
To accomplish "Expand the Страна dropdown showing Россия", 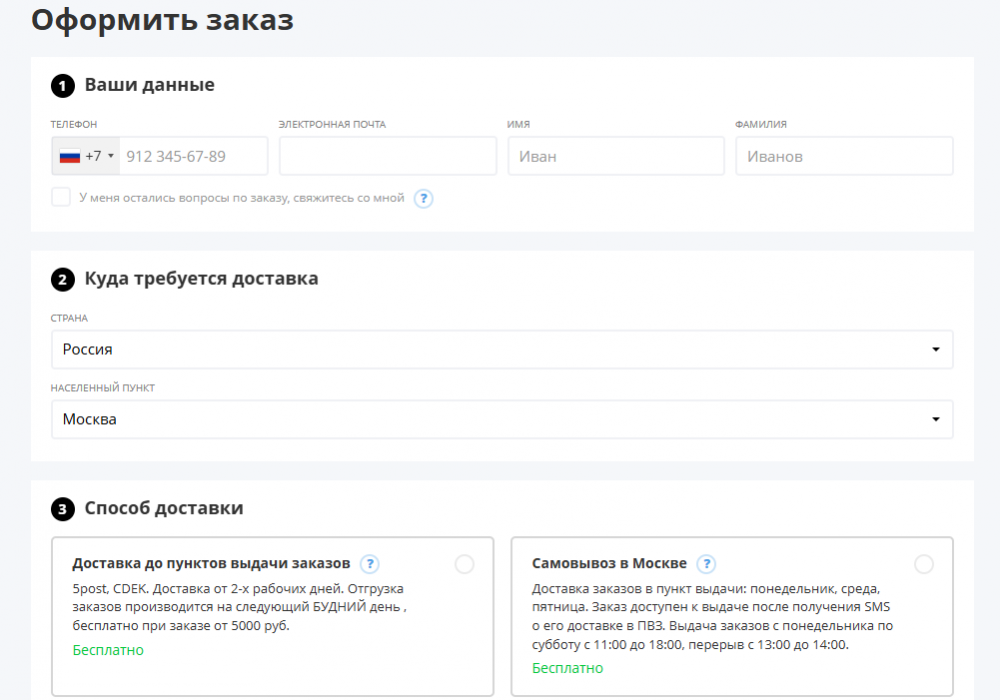I will point(501,350).
